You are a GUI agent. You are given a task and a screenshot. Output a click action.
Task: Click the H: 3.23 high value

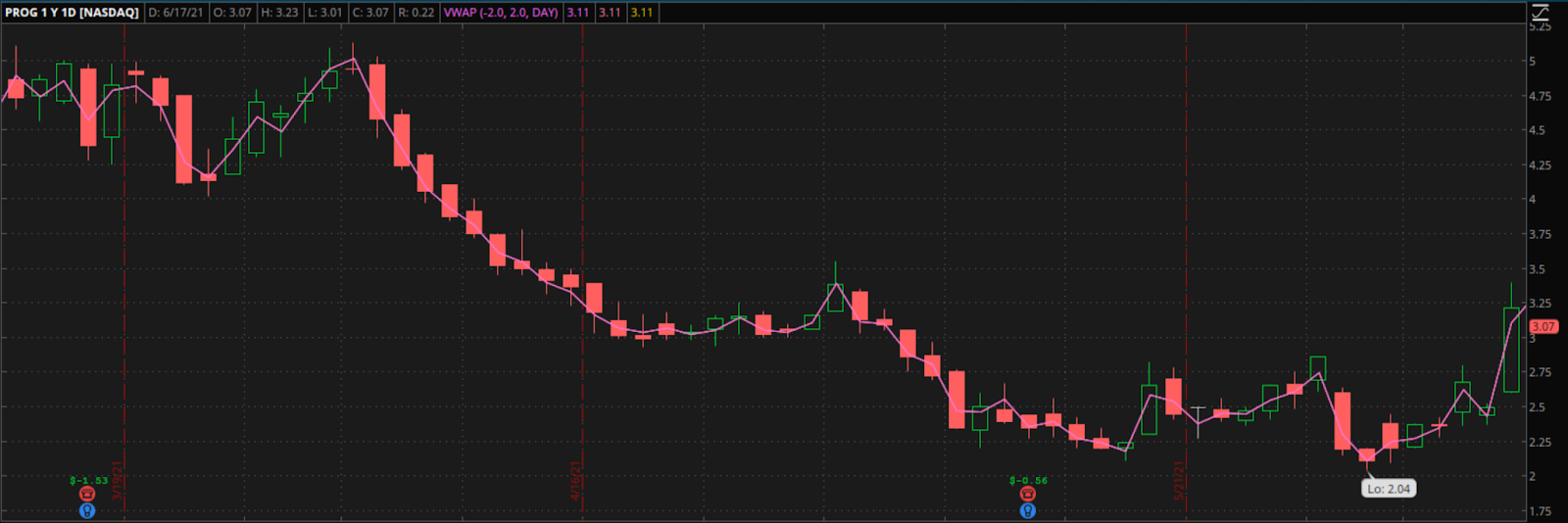[279, 13]
